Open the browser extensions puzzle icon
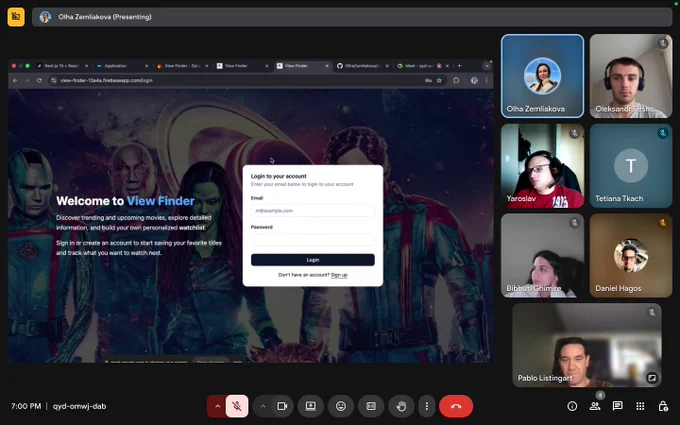 pyautogui.click(x=456, y=81)
